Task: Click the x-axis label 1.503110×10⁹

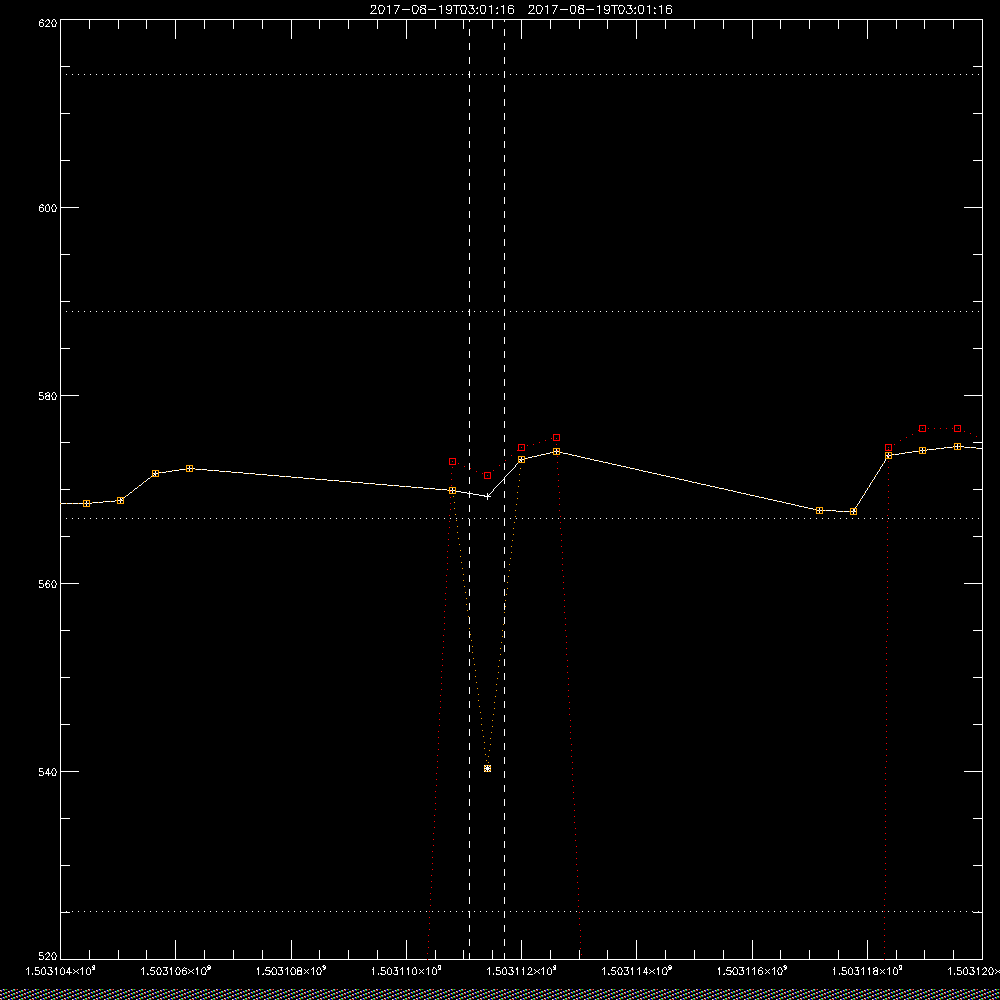Action: tap(406, 971)
